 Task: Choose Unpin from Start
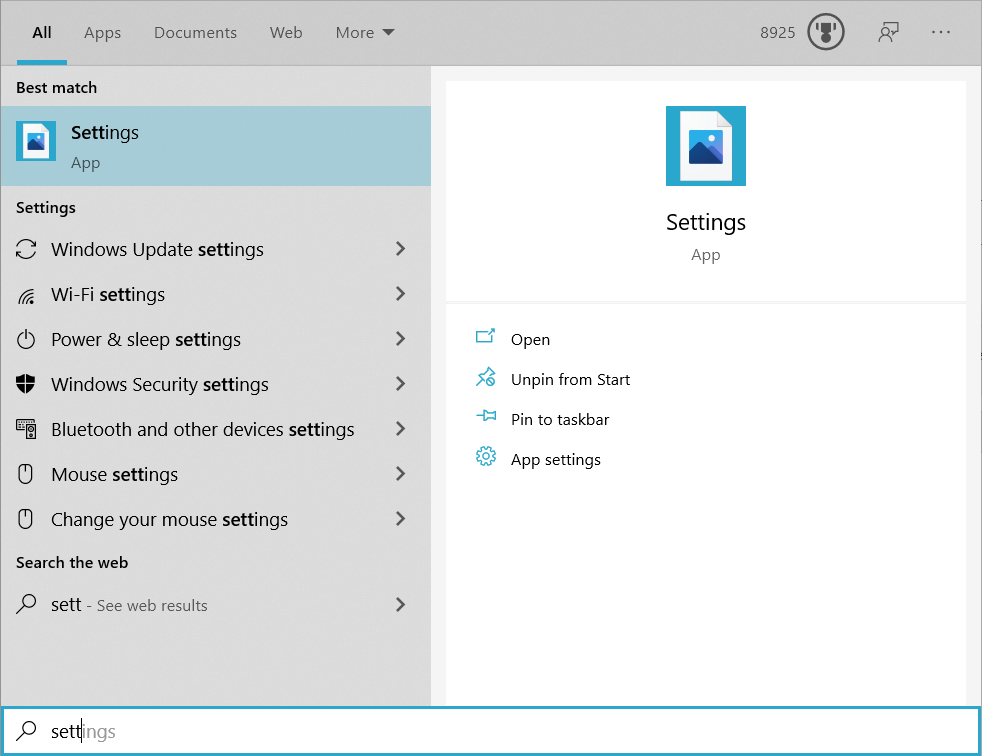tap(570, 380)
